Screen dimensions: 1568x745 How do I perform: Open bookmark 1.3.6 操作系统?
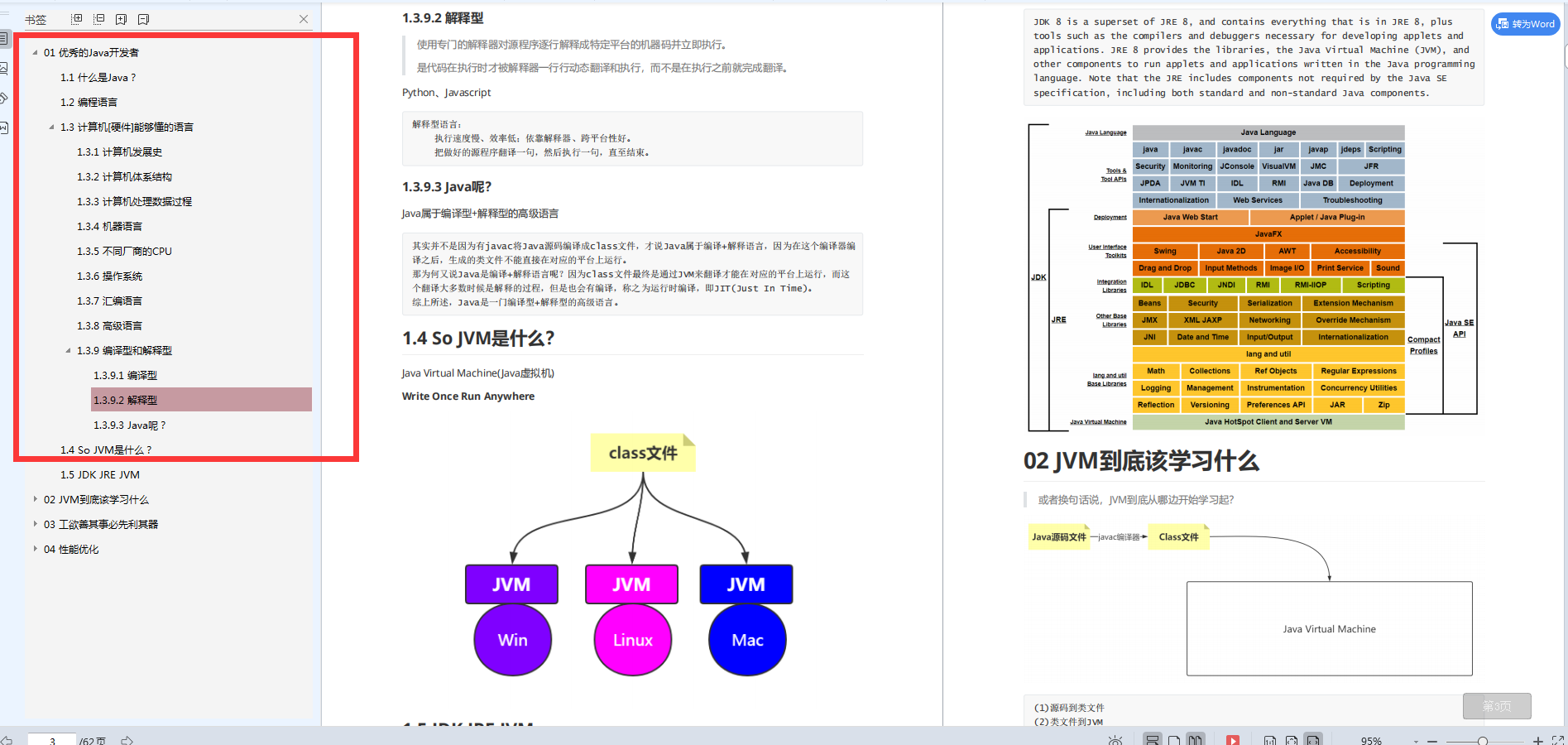point(109,276)
